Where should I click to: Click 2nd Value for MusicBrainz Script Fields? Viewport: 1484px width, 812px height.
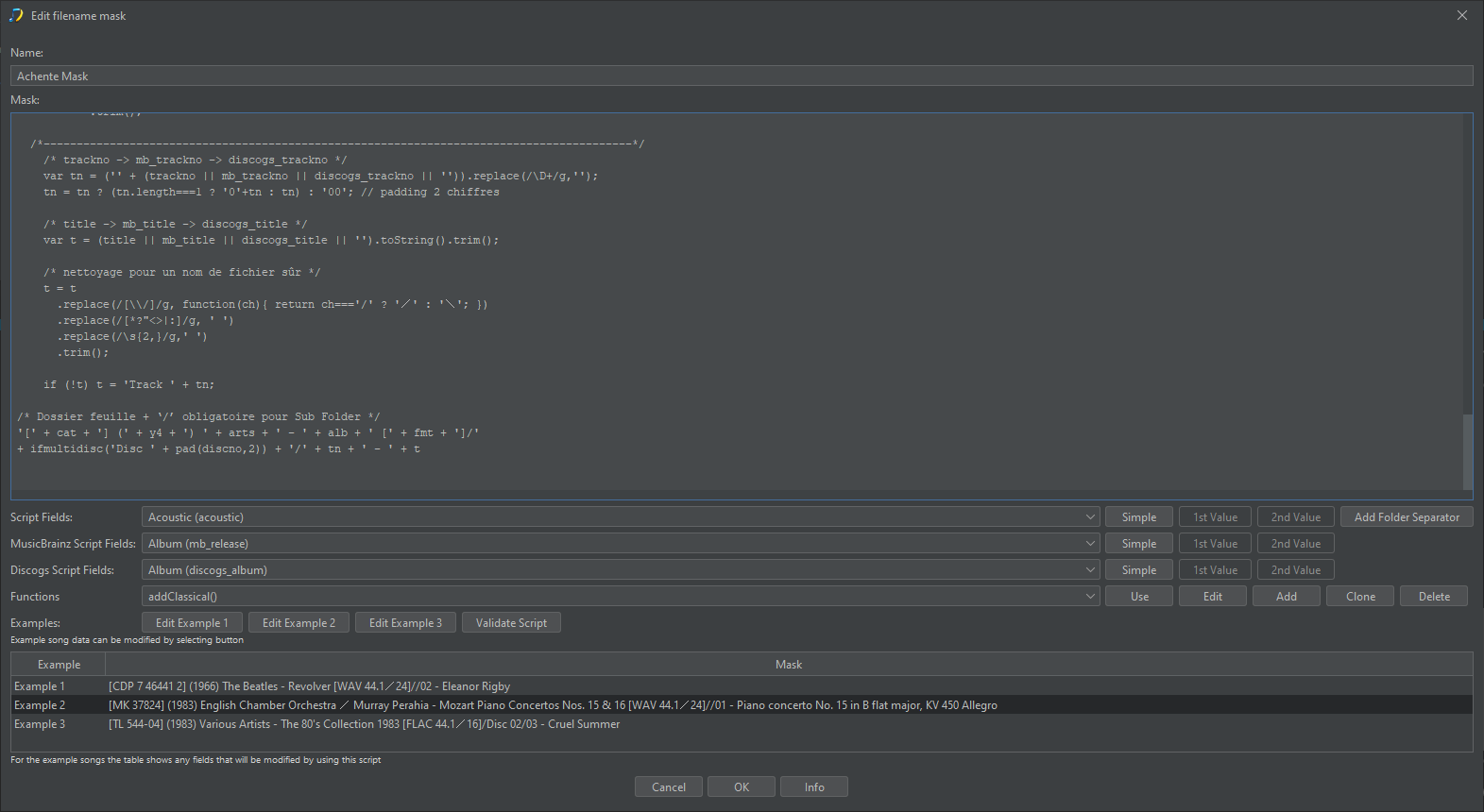tap(1296, 544)
